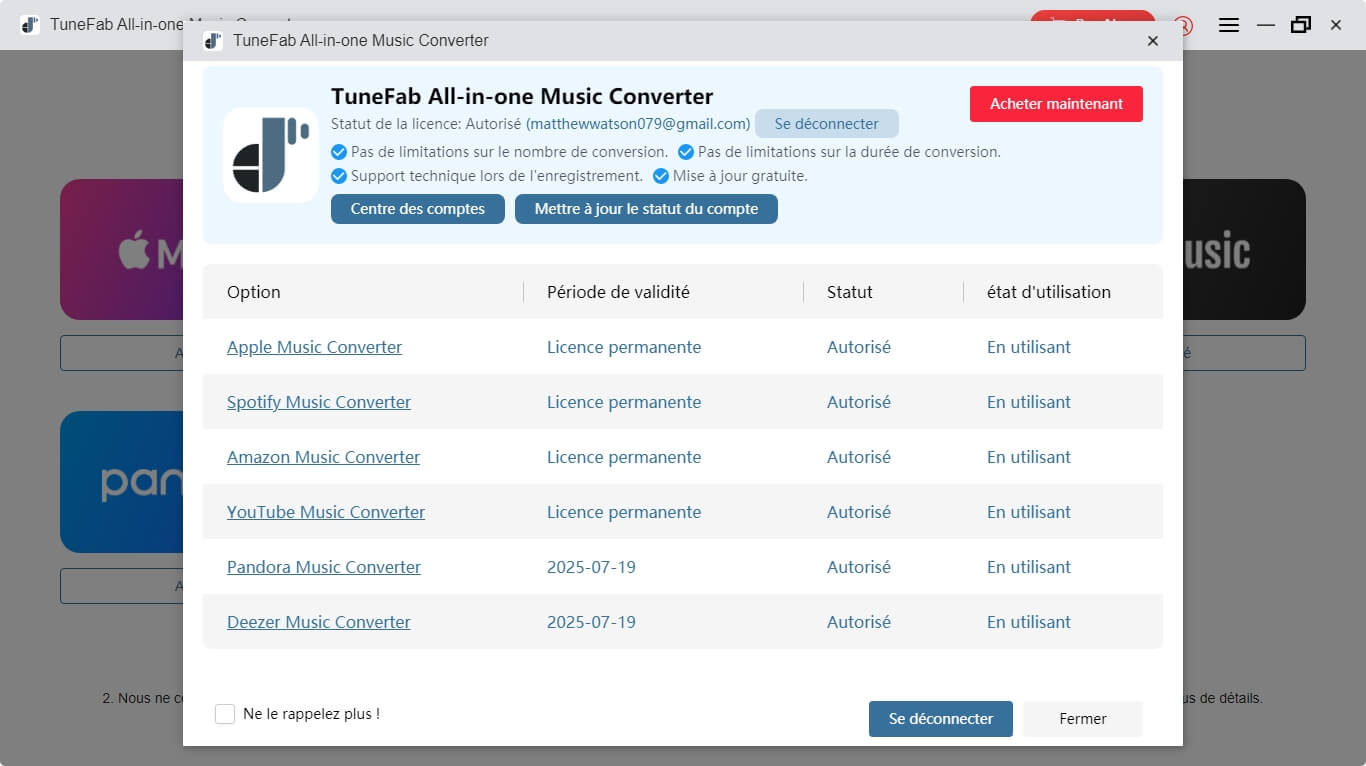This screenshot has height=766, width=1366.
Task: Close the license dialog with the X
Action: tap(1153, 41)
